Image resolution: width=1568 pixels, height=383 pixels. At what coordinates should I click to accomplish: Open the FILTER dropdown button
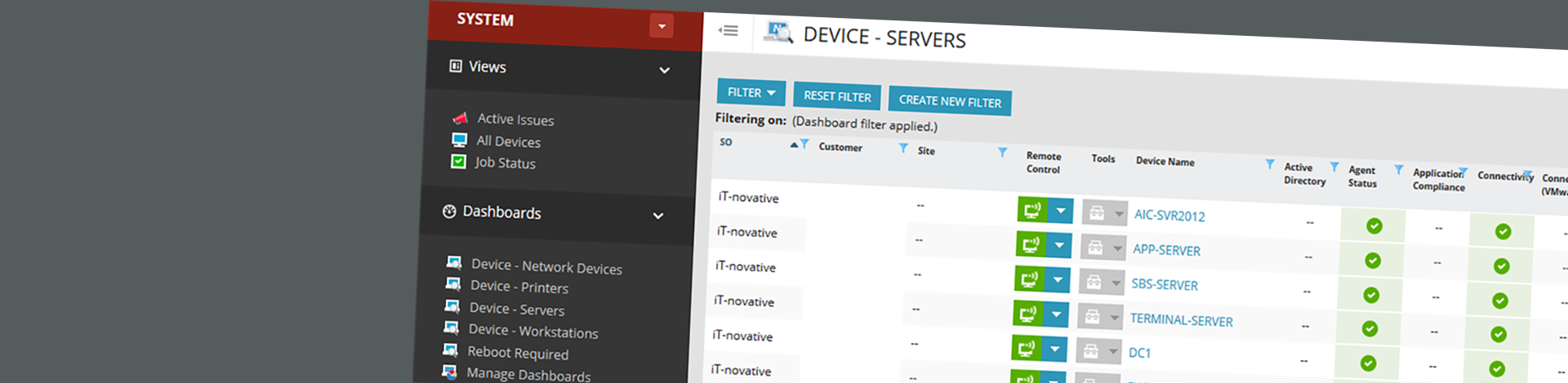click(751, 92)
